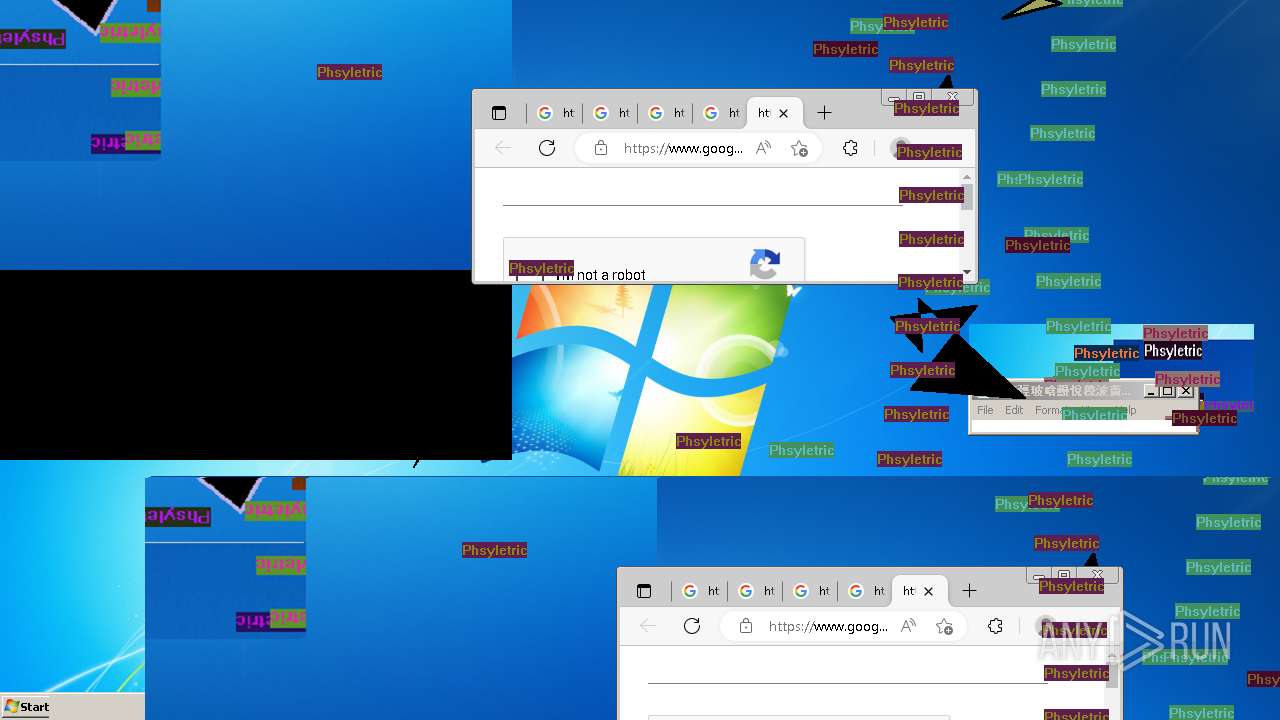Refresh the page in upper Edge window
1280x720 pixels.
point(547,148)
